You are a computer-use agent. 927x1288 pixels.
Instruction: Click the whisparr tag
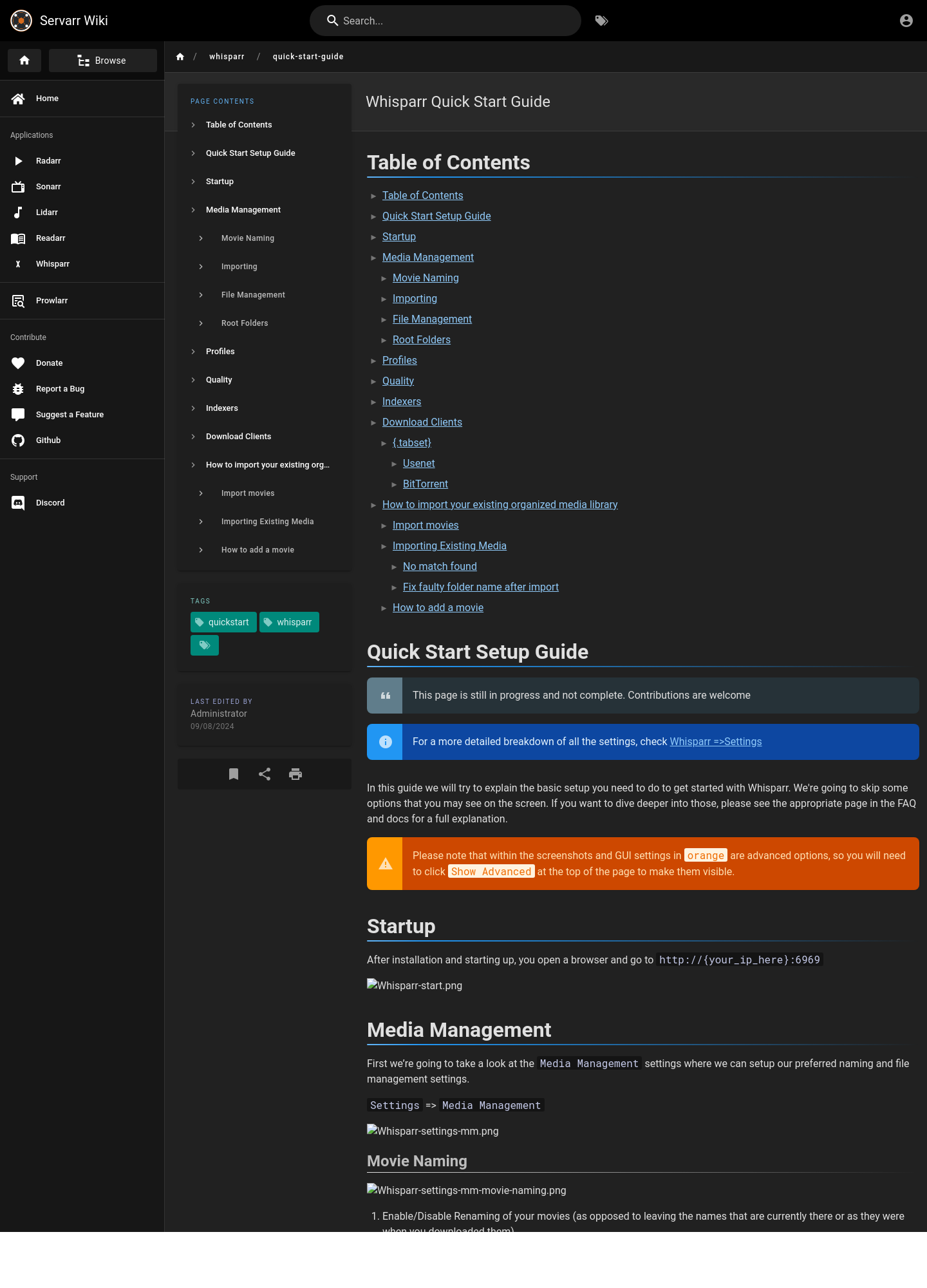pos(289,622)
